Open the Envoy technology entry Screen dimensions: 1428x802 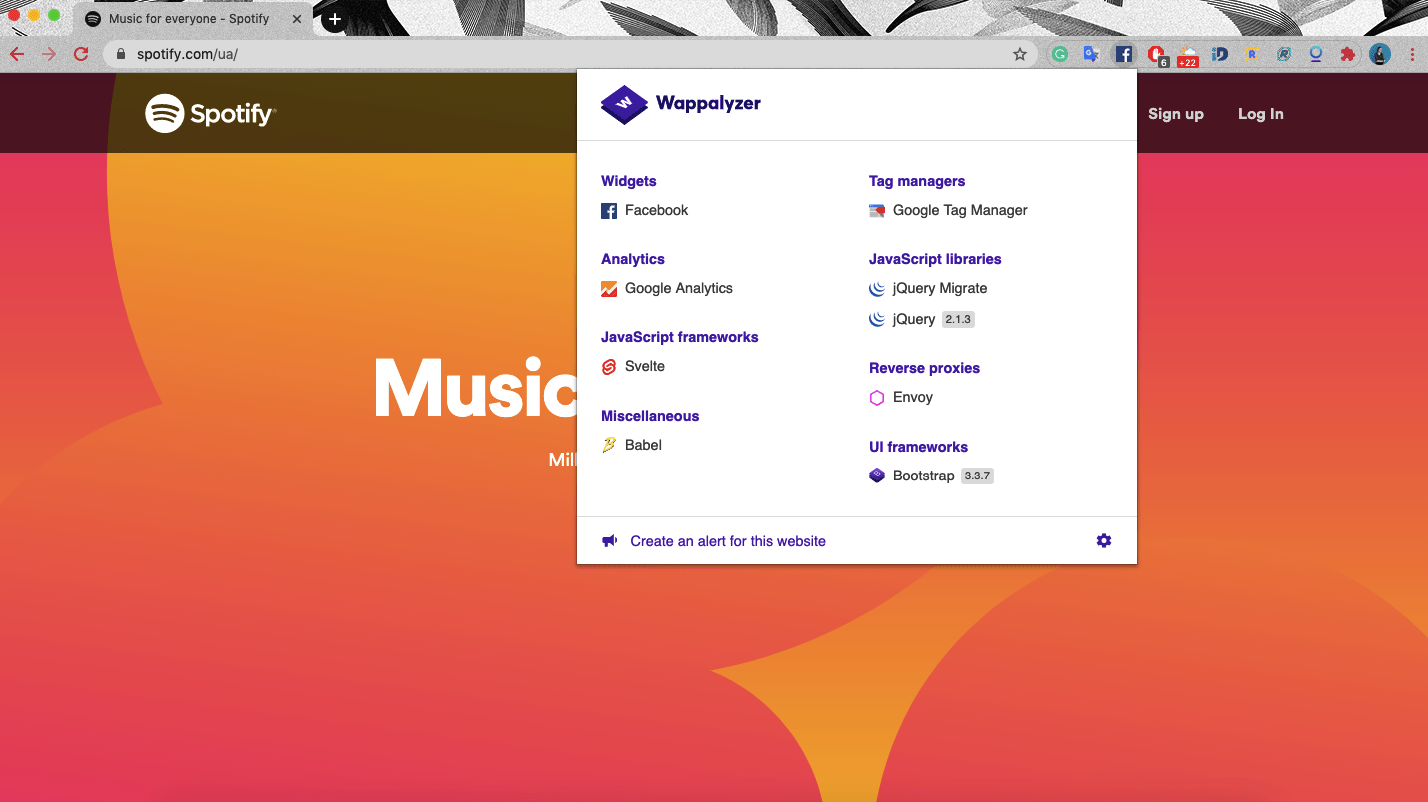click(x=901, y=397)
